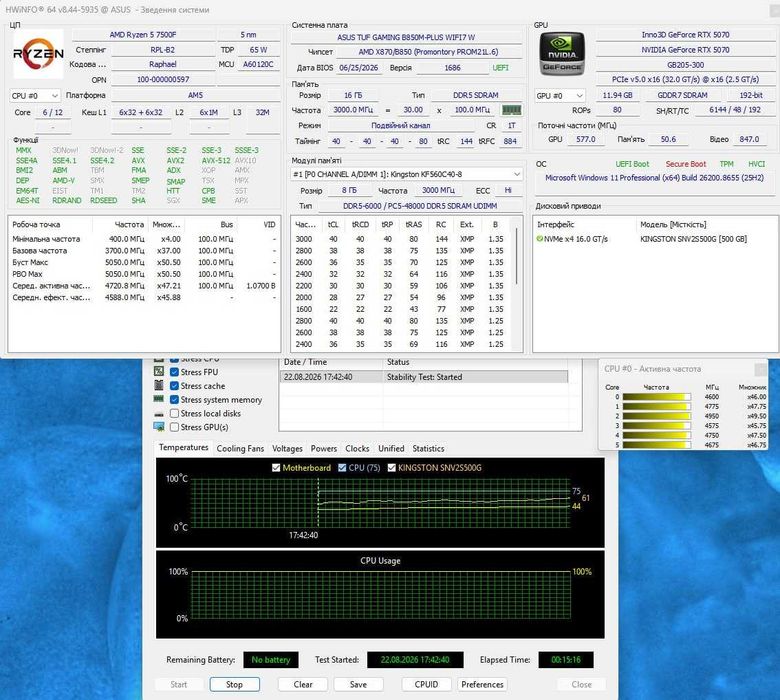Open the Unified tab

[x=391, y=448]
